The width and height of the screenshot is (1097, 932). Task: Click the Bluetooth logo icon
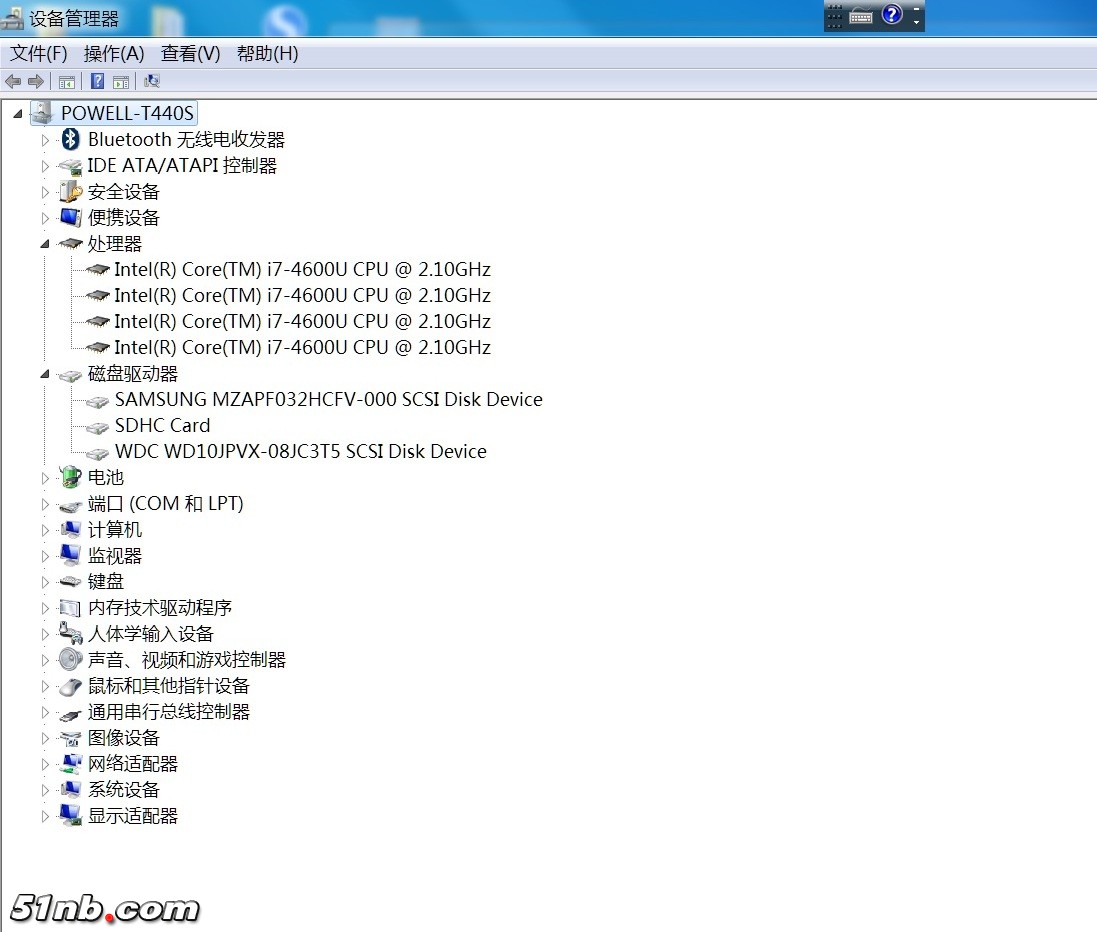coord(70,139)
